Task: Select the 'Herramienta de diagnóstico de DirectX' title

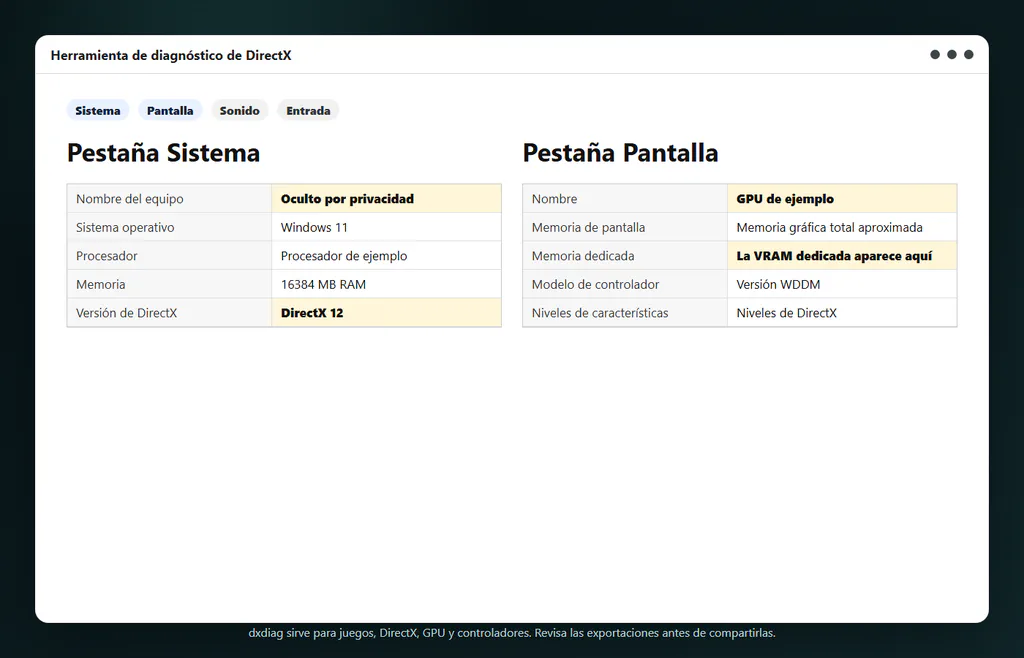Action: 171,55
